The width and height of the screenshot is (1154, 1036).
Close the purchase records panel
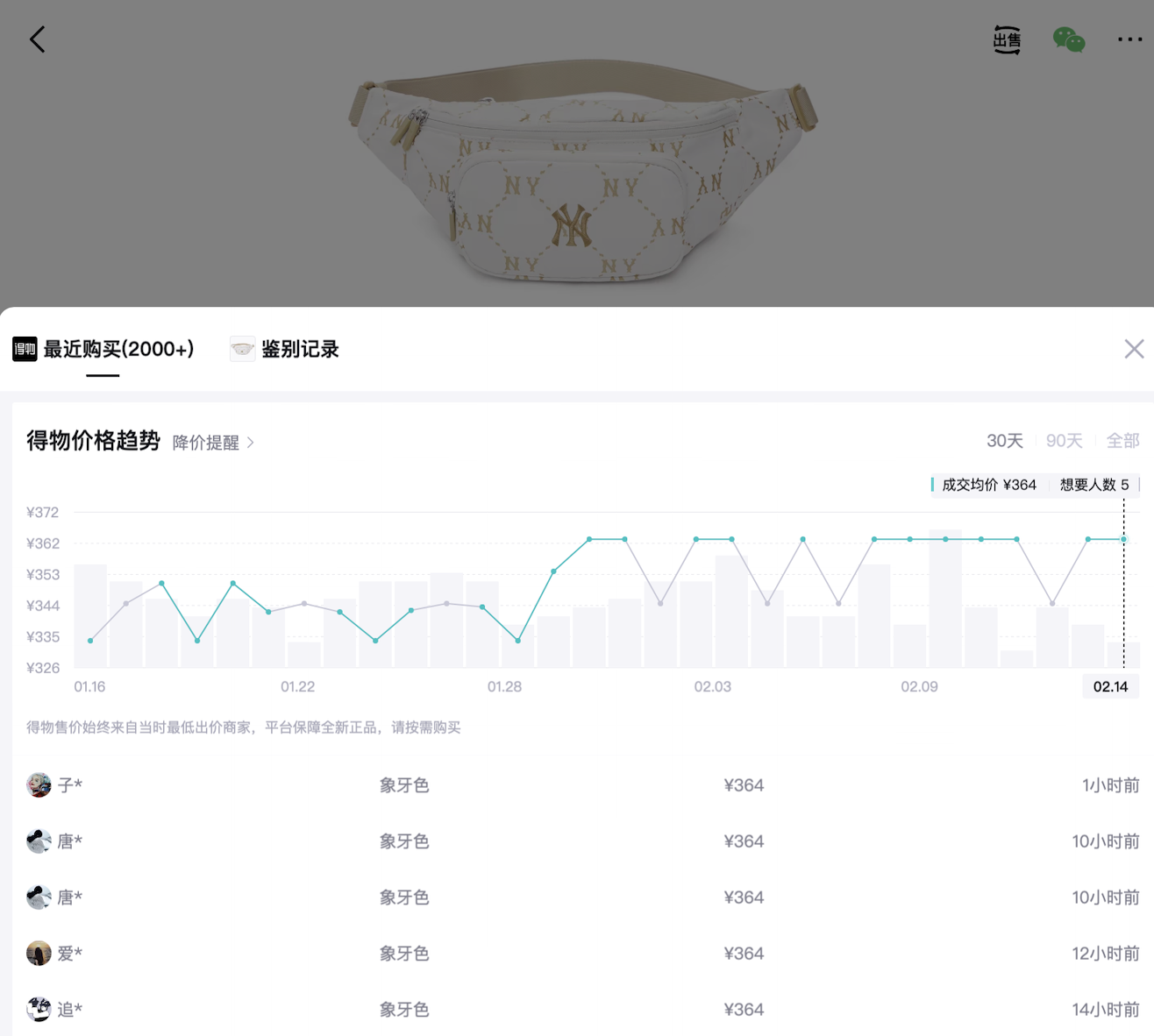pyautogui.click(x=1134, y=349)
